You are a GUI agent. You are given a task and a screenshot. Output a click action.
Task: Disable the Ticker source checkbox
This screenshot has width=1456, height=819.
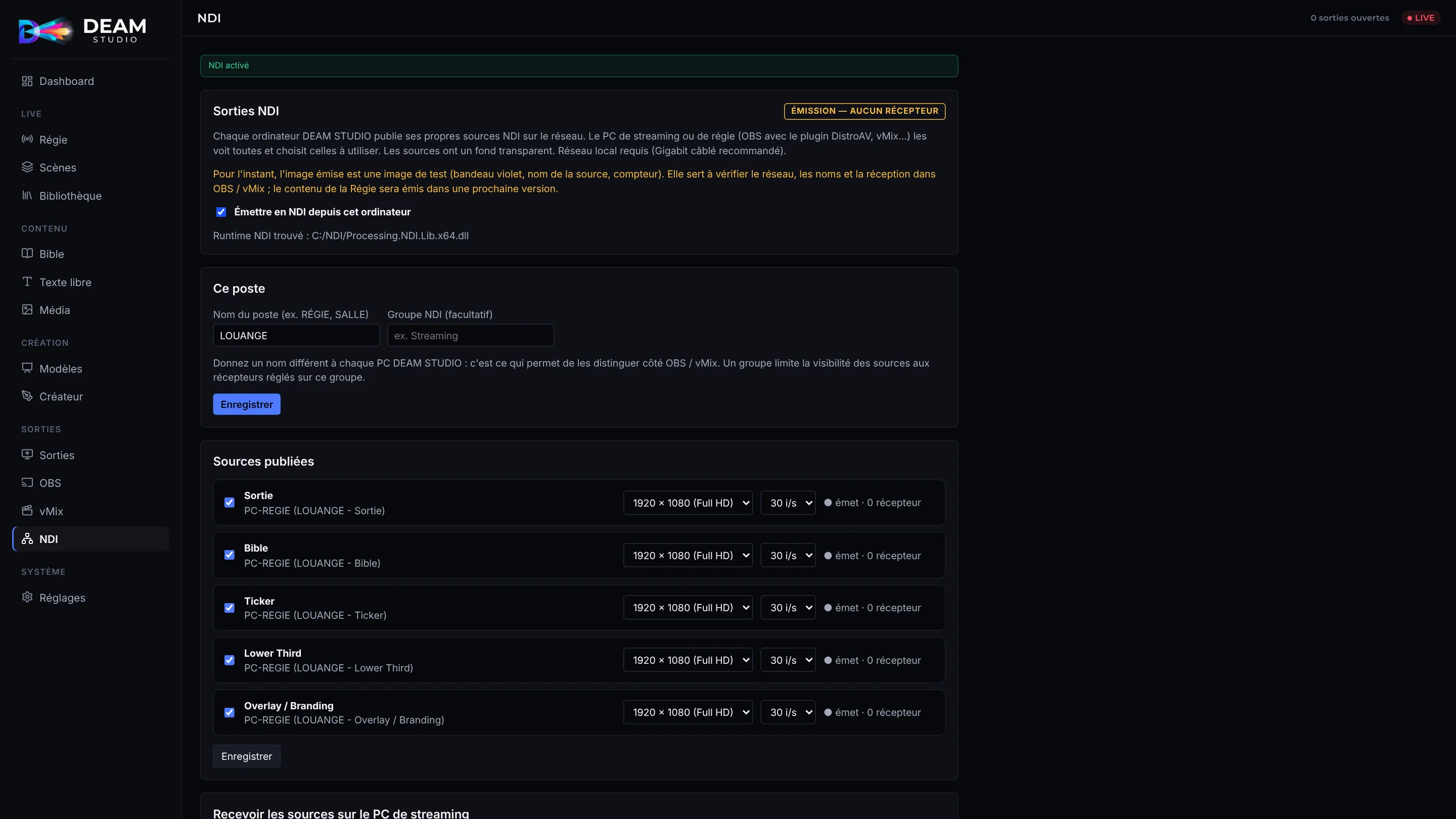coord(230,608)
